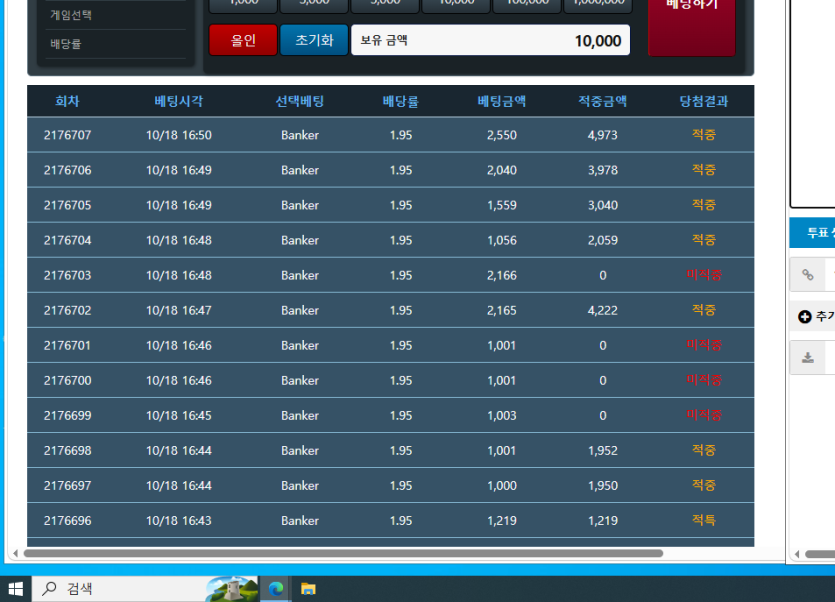The height and width of the screenshot is (602, 835).
Task: Click the left arrow of the betting page scrollbar
Action: click(x=15, y=554)
